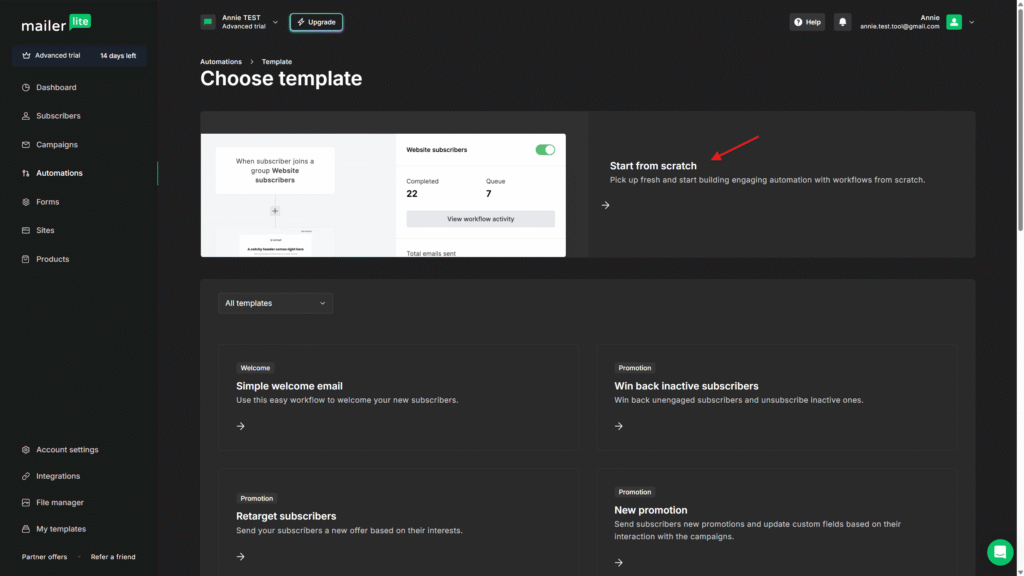Open the chat support bubble icon
The width and height of the screenshot is (1024, 576).
[x=999, y=552]
